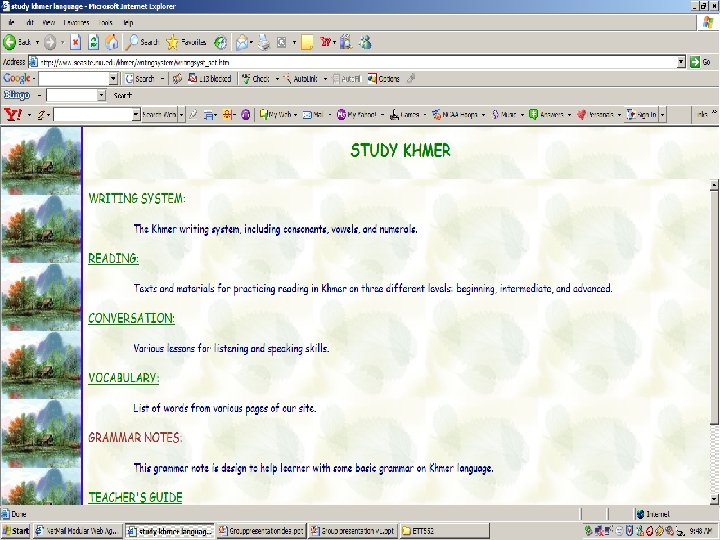The width and height of the screenshot is (720, 540).
Task: Click the WRITING SYSTEM heading
Action: click(x=137, y=198)
